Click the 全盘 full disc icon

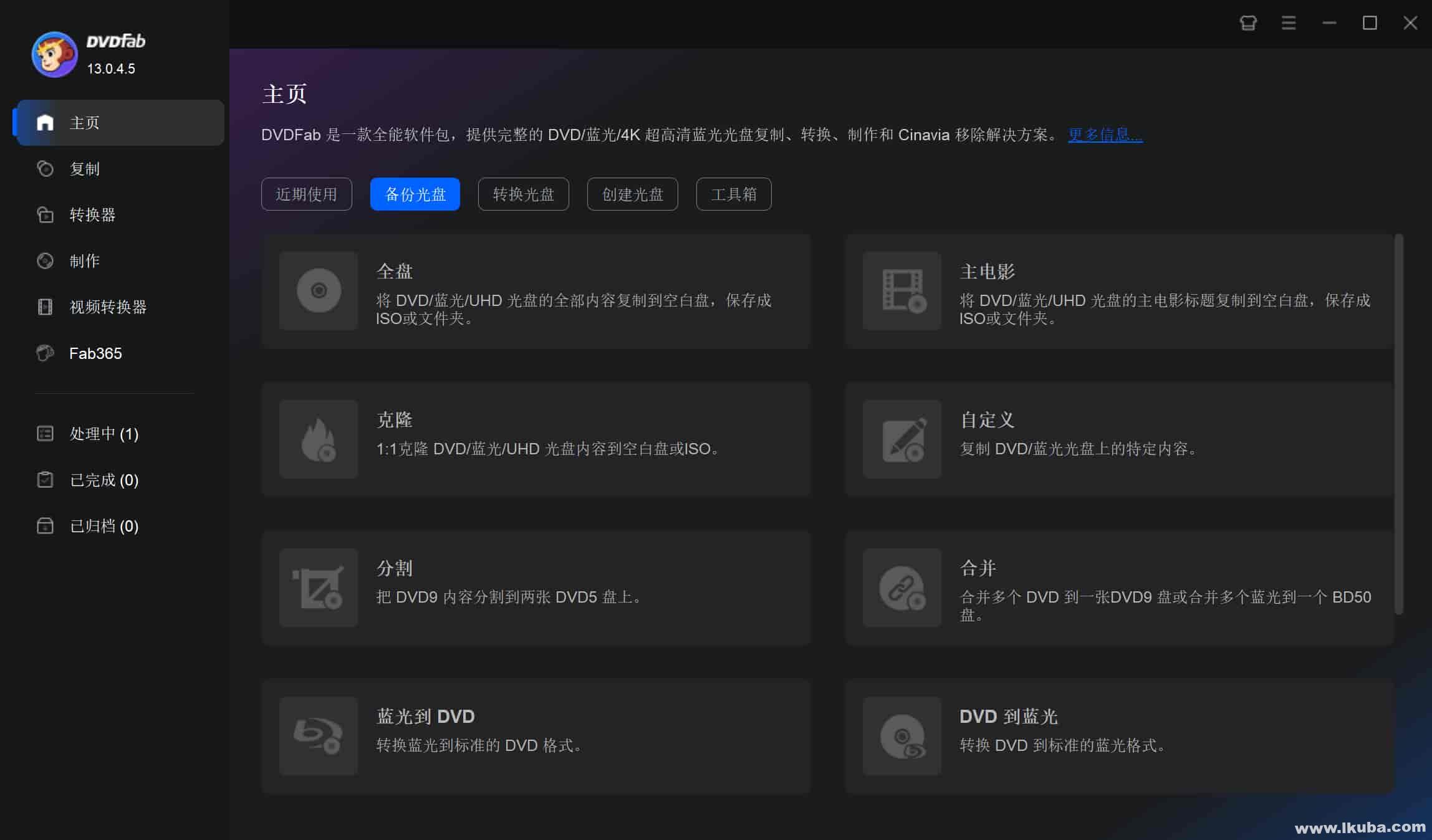click(x=319, y=290)
